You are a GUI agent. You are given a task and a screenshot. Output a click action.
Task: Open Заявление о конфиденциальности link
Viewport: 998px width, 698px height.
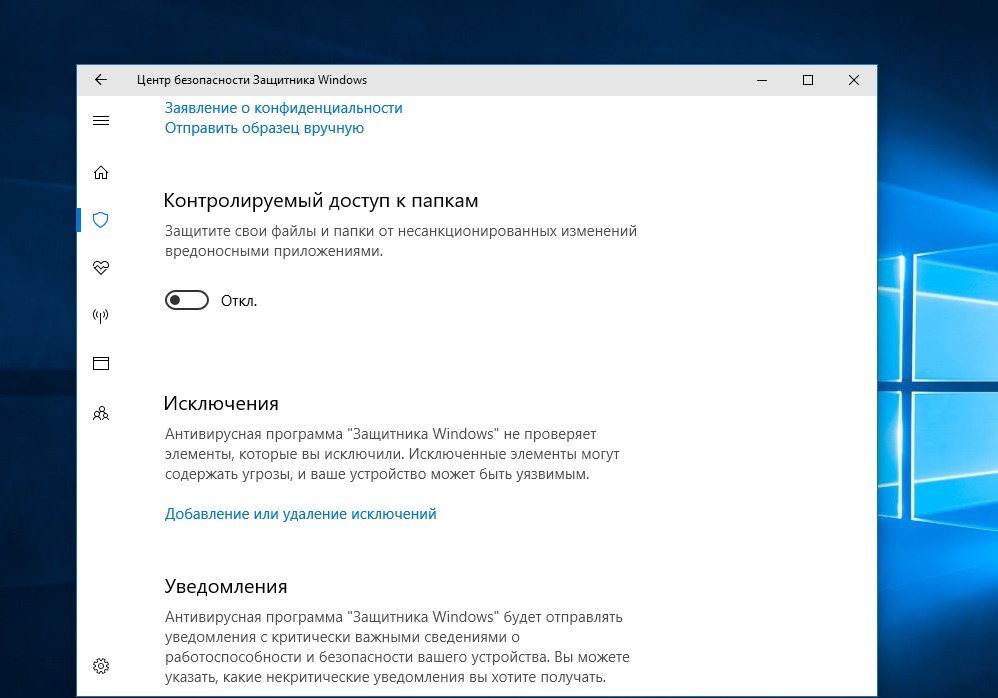pos(283,108)
